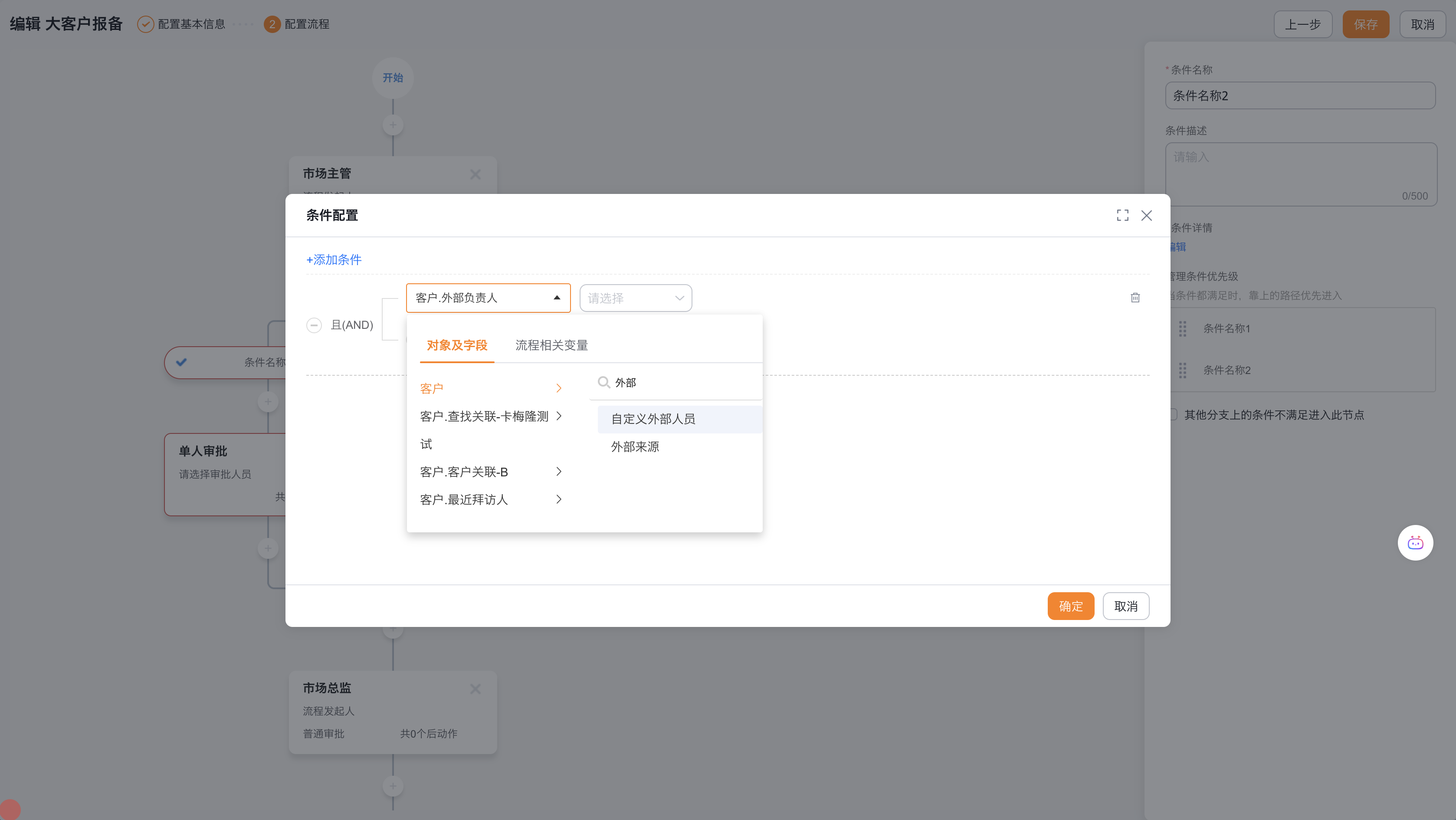Click drag handle for 条件名称2

pyautogui.click(x=1182, y=370)
